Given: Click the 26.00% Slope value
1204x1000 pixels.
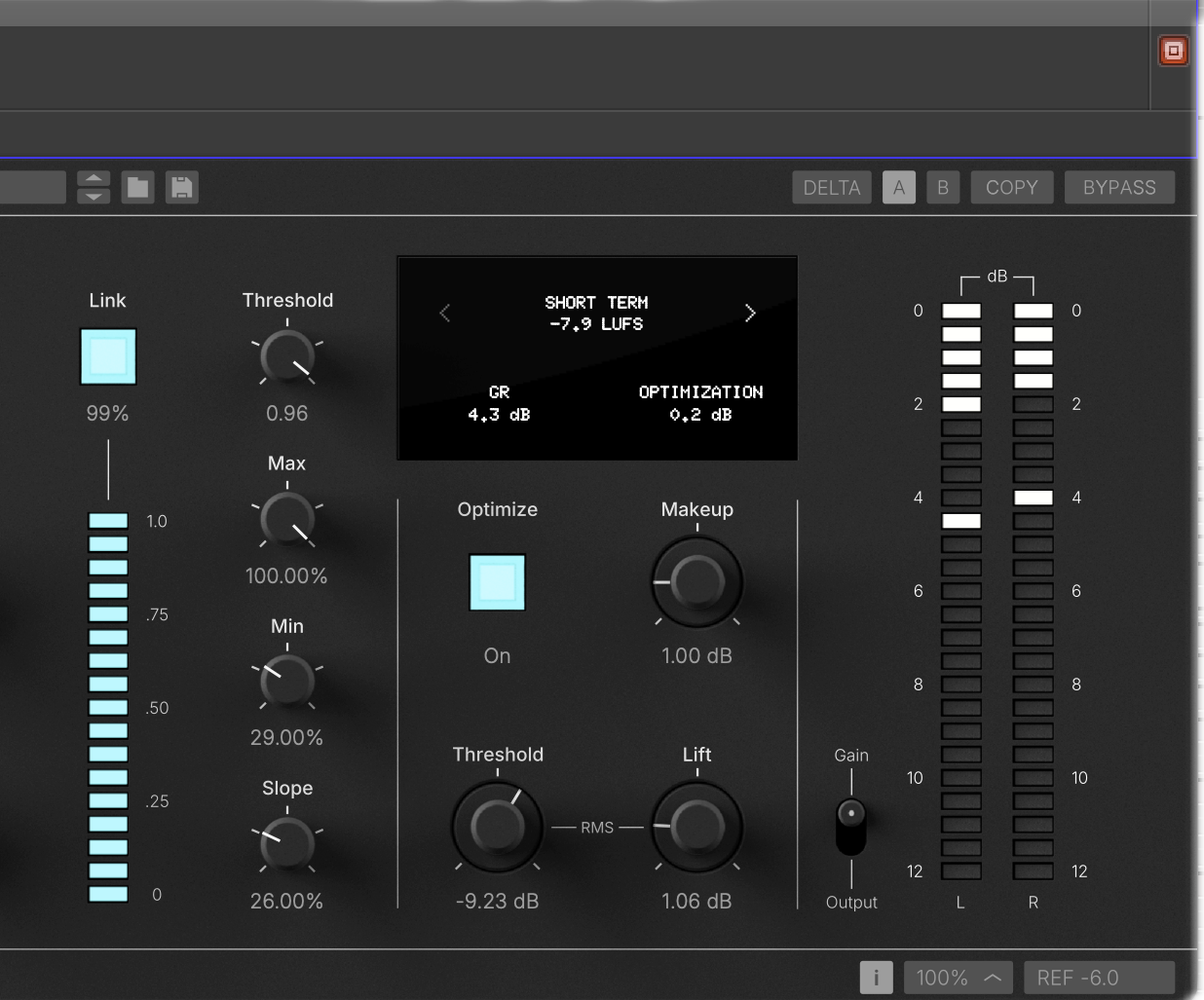Looking at the screenshot, I should pyautogui.click(x=286, y=902).
